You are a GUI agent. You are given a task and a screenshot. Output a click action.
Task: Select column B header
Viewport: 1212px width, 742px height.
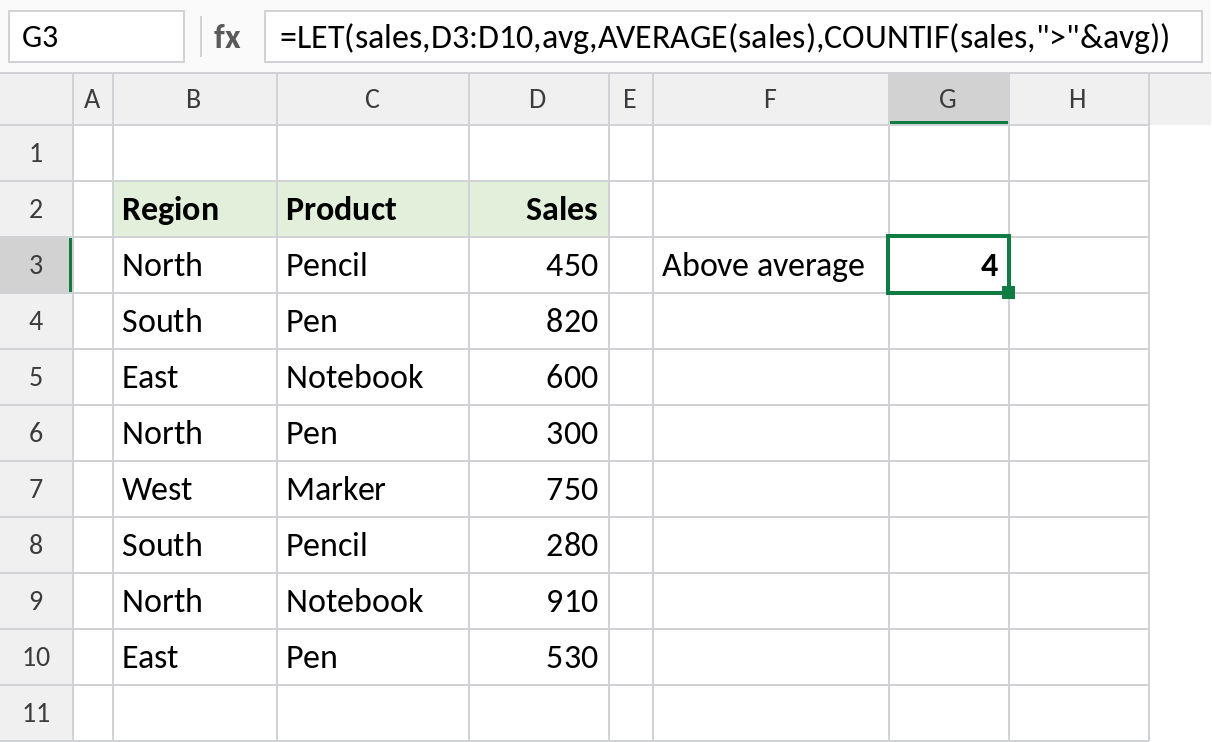pos(195,98)
